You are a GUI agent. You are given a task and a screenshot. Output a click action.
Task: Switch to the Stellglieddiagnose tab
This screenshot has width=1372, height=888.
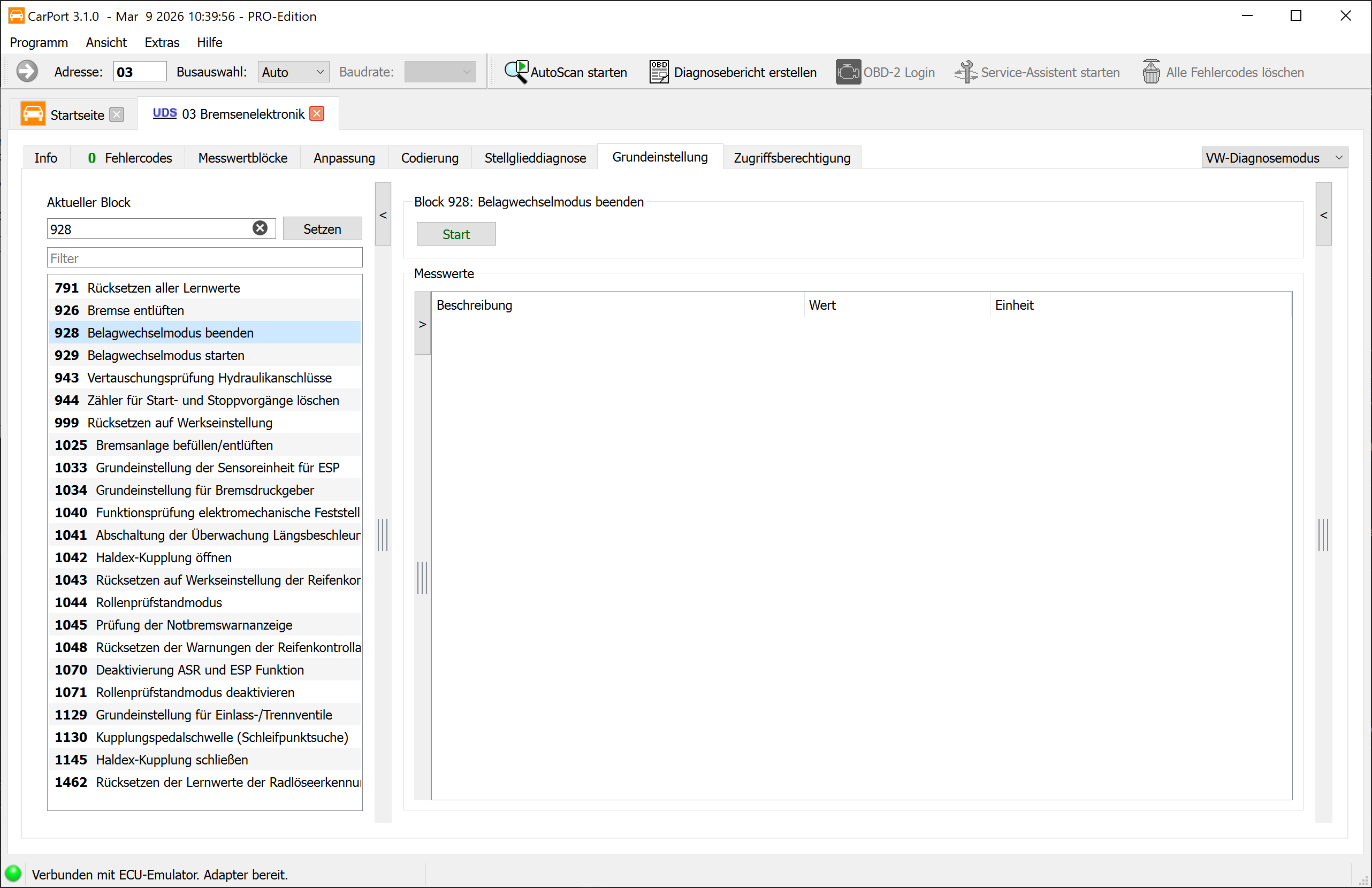click(x=535, y=158)
